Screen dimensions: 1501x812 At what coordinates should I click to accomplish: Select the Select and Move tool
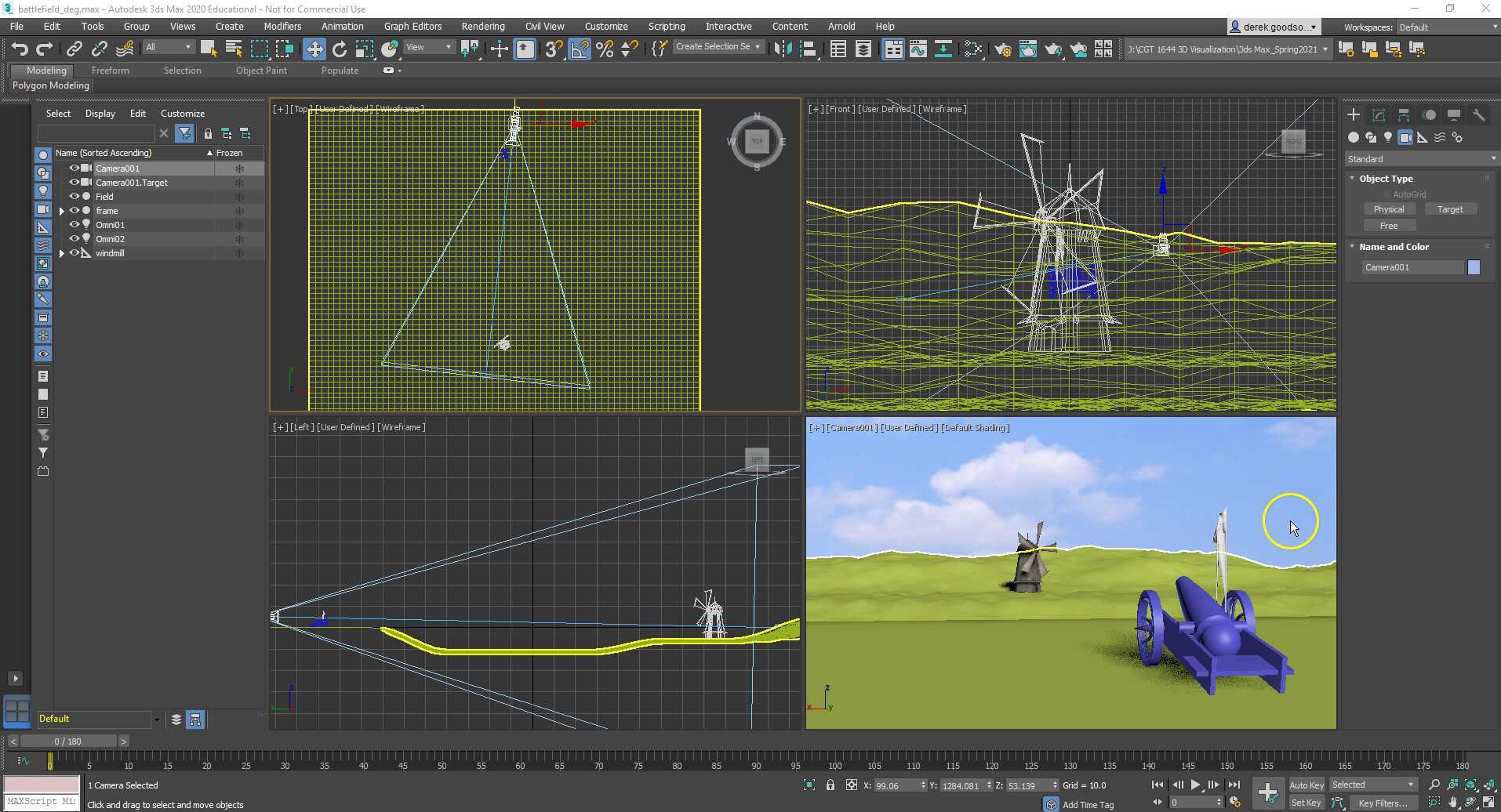[314, 49]
